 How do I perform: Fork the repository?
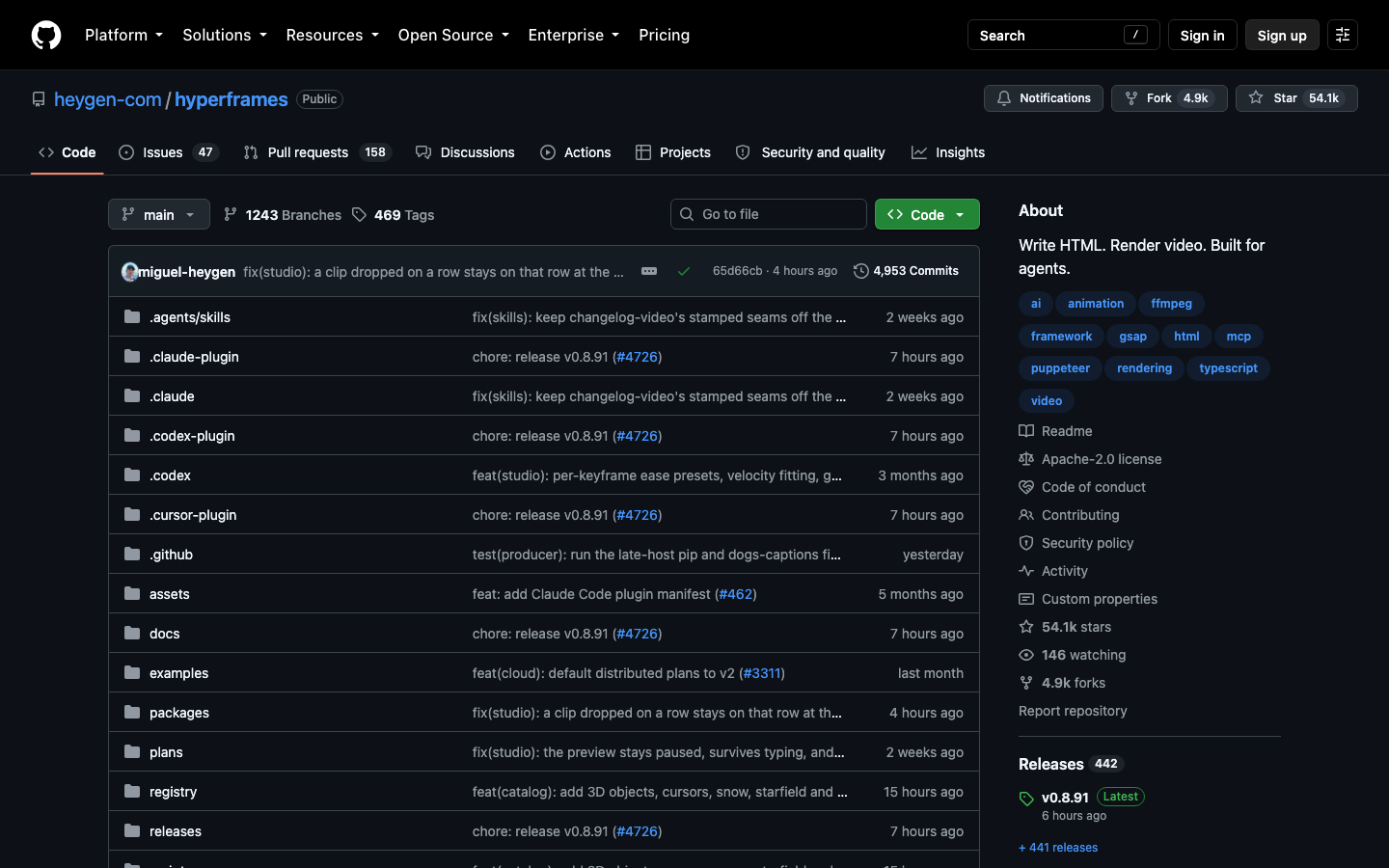(1169, 98)
